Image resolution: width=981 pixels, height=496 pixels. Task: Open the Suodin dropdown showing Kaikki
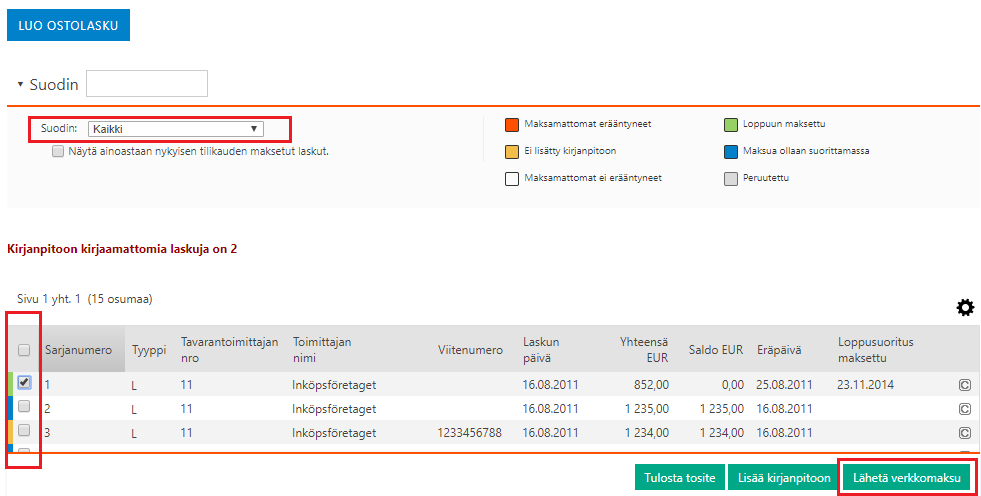[x=175, y=129]
